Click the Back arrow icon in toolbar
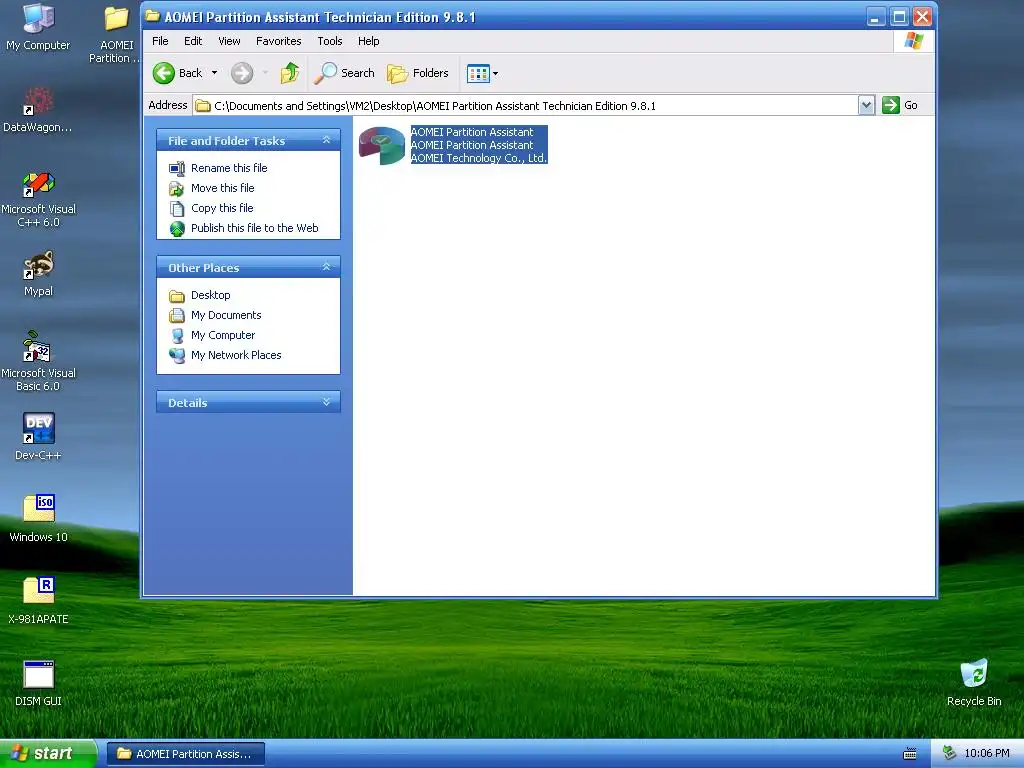 point(164,73)
